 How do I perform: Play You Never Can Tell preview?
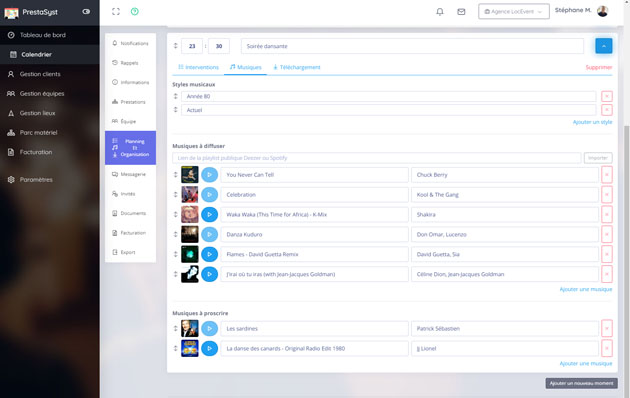tap(209, 175)
